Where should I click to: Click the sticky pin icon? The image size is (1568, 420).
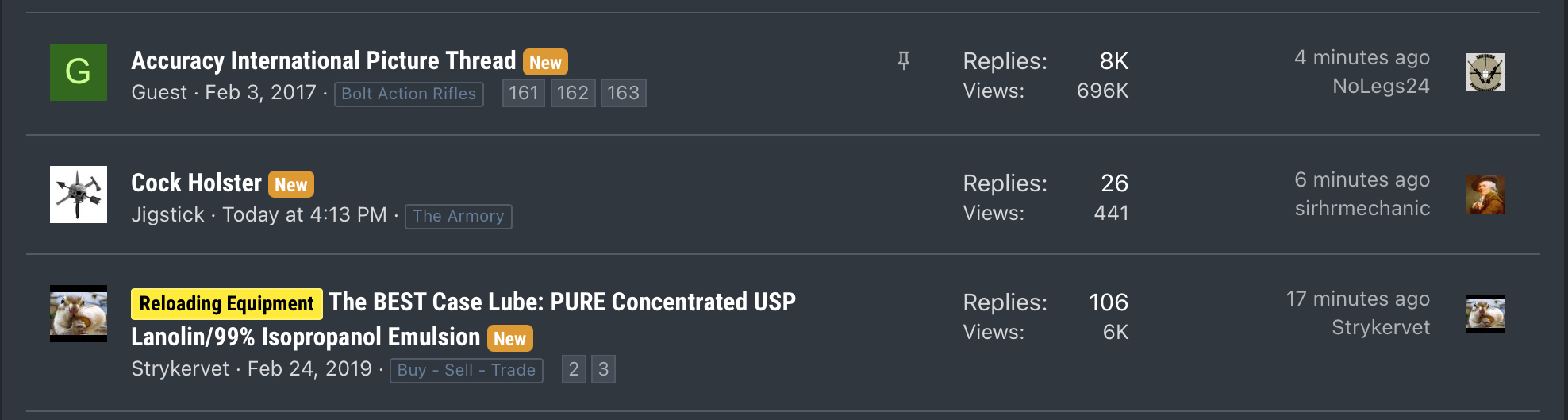[x=903, y=60]
